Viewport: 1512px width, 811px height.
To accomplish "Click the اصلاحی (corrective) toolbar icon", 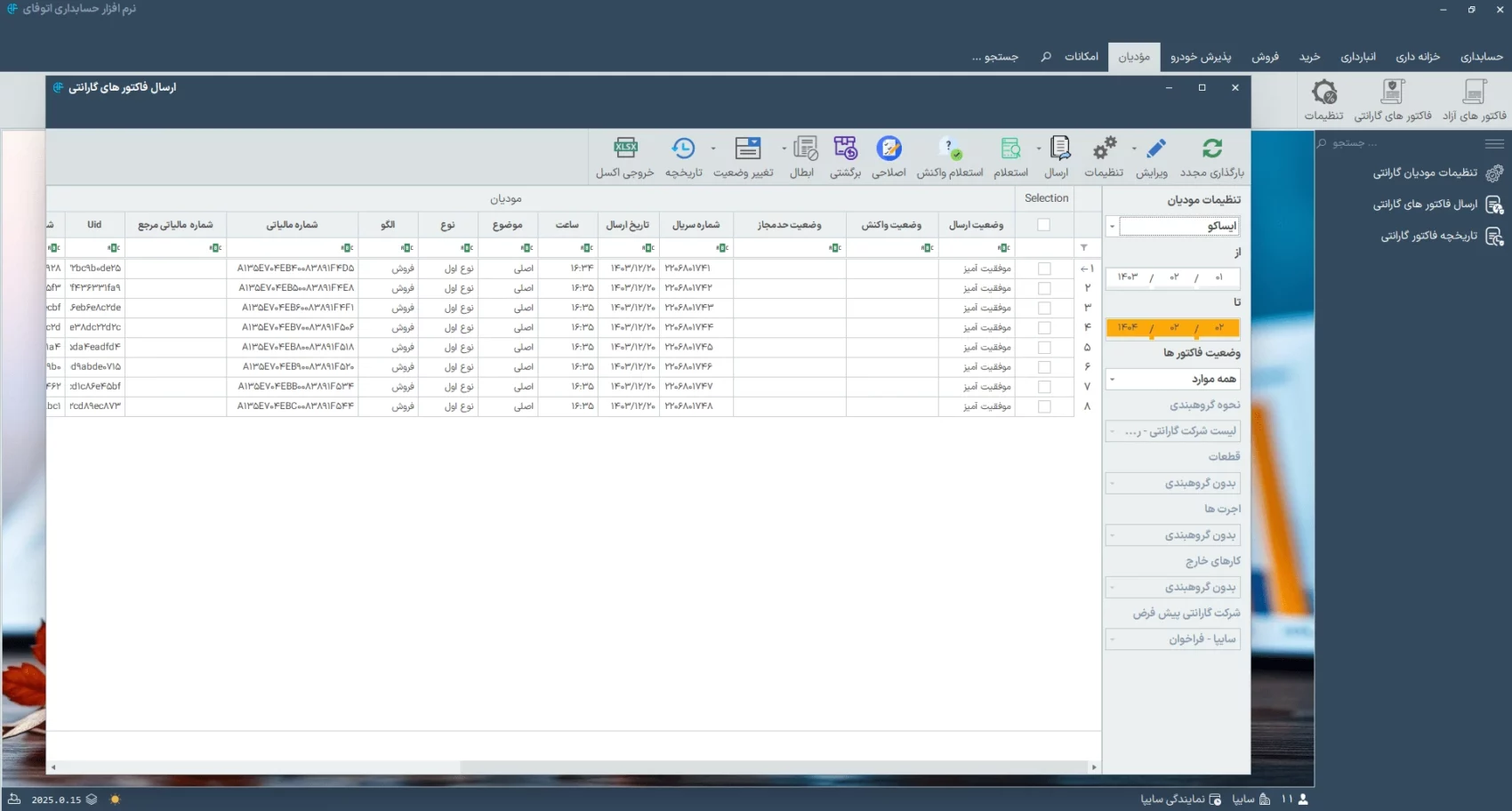I will pyautogui.click(x=889, y=149).
